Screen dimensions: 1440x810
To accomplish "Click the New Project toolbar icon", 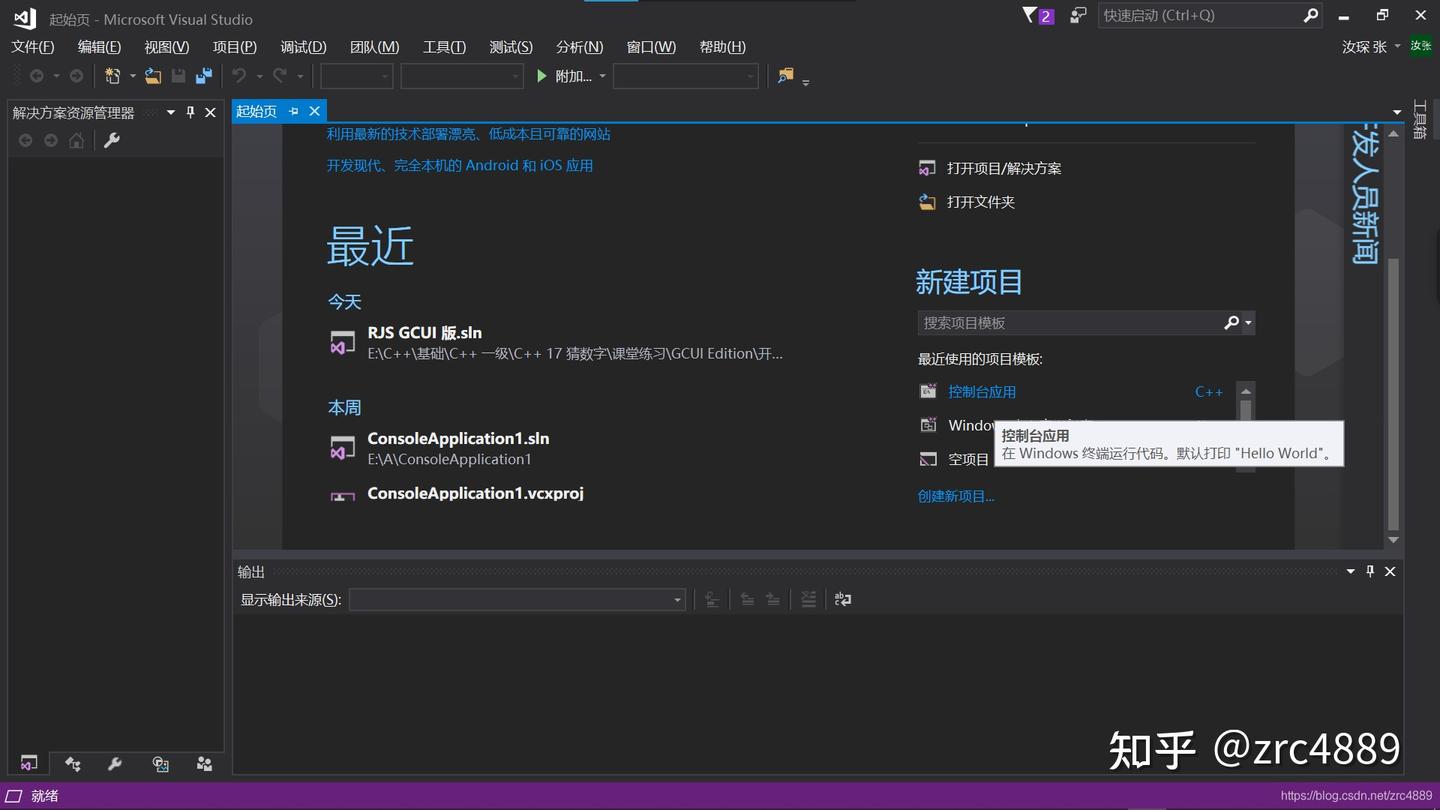I will (x=112, y=76).
